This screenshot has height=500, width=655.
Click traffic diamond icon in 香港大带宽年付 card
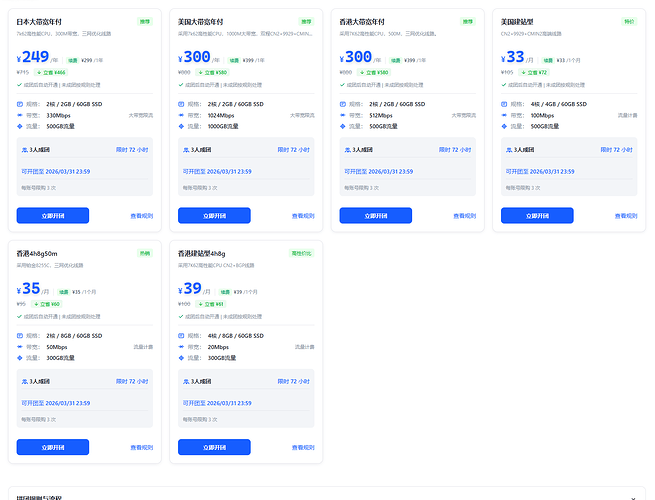click(343, 126)
